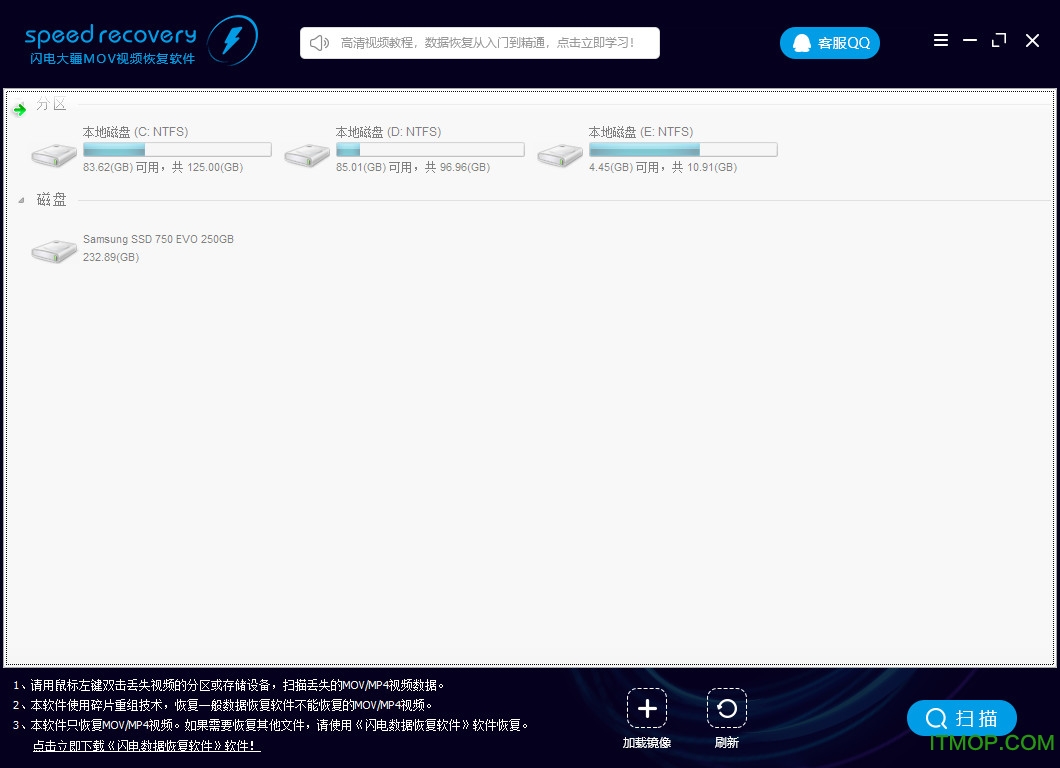Click the D drive usage bar
This screenshot has width=1060, height=768.
[430, 149]
